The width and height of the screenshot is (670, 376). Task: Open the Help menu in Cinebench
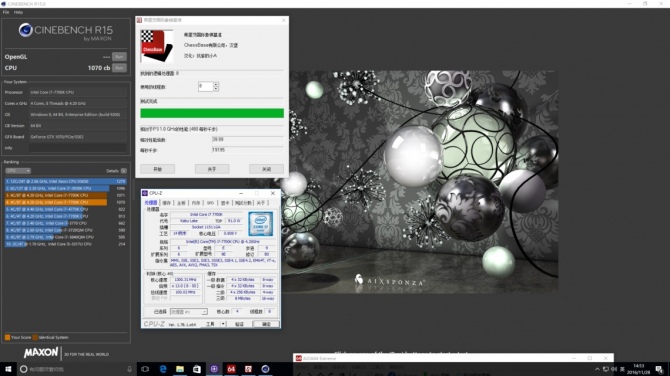[x=18, y=12]
